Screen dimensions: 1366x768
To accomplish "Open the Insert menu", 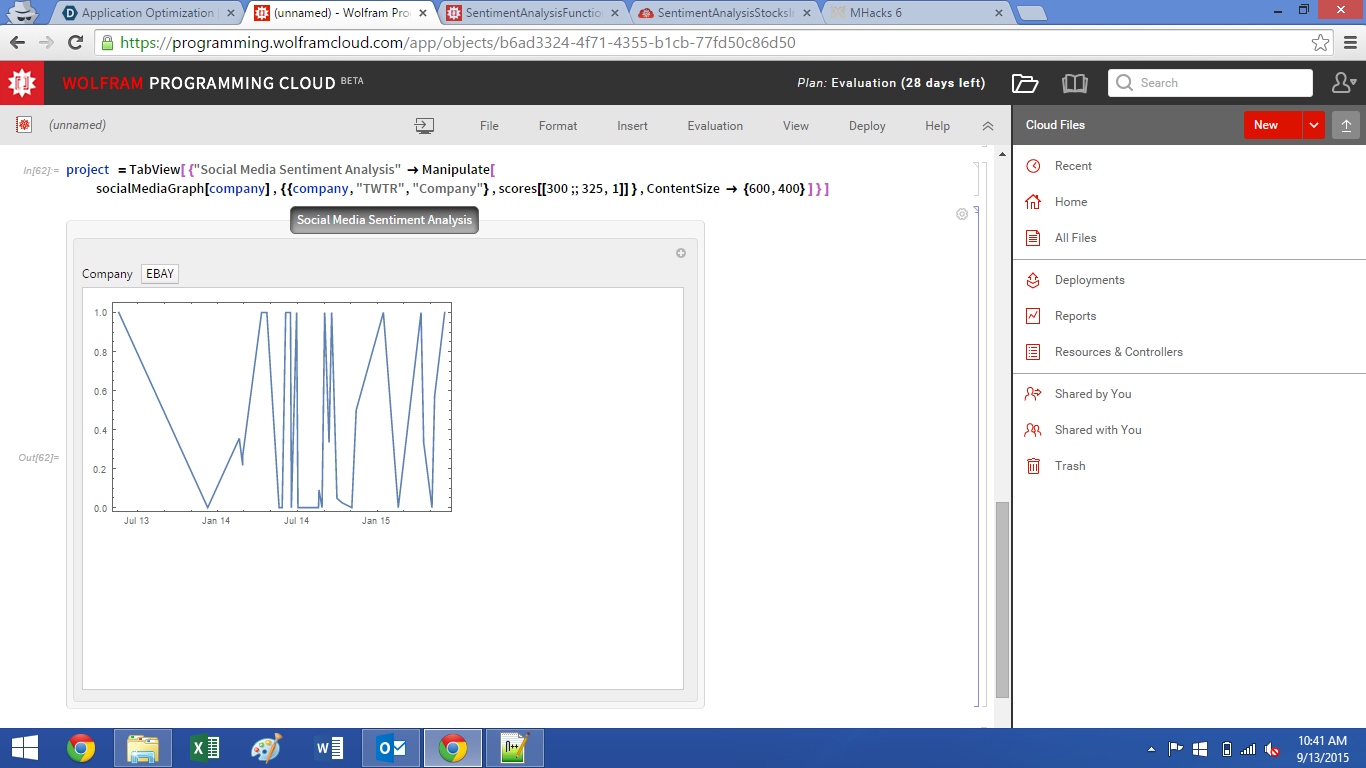I will 632,126.
